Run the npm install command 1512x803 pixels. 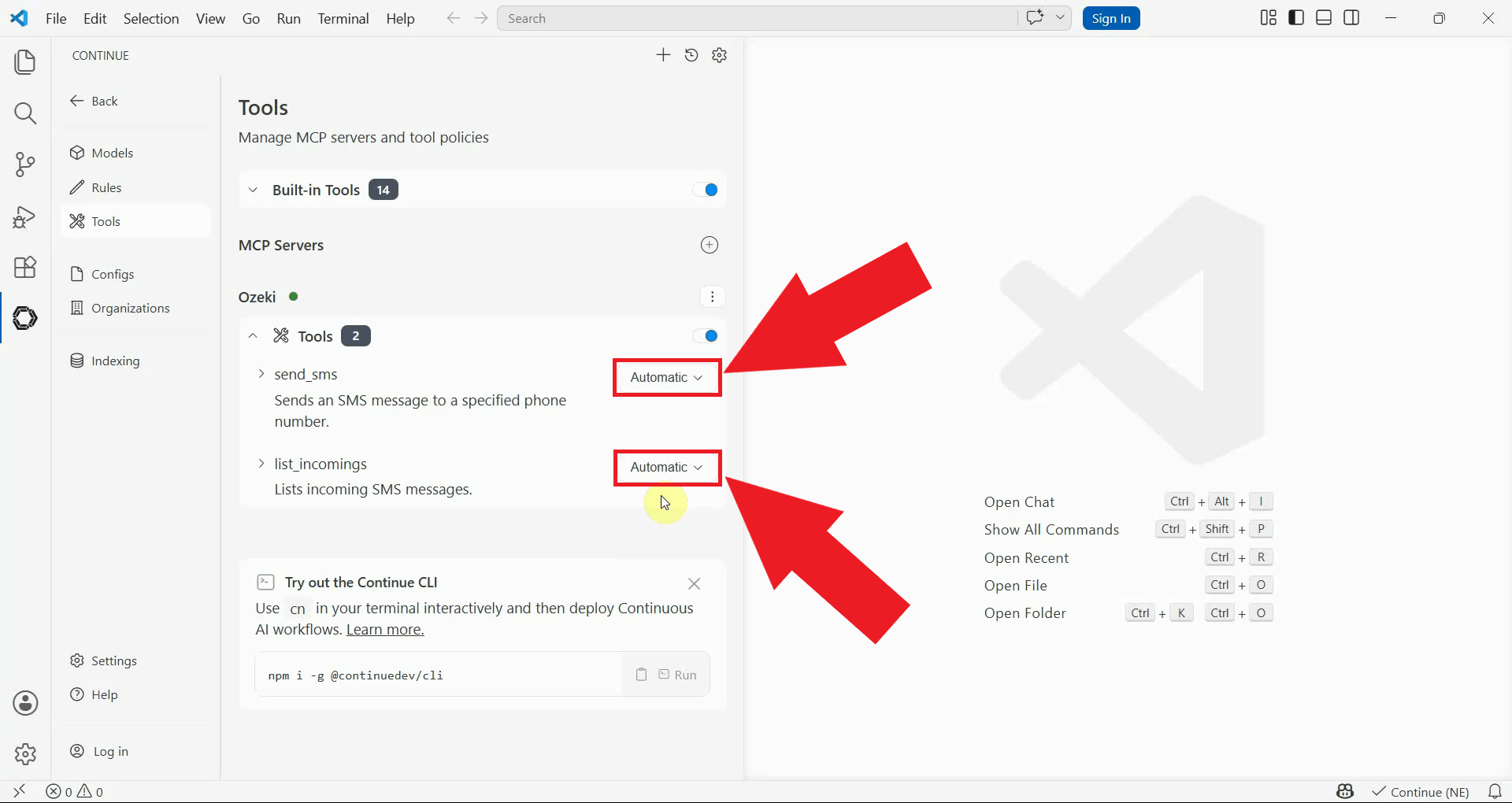pyautogui.click(x=677, y=675)
